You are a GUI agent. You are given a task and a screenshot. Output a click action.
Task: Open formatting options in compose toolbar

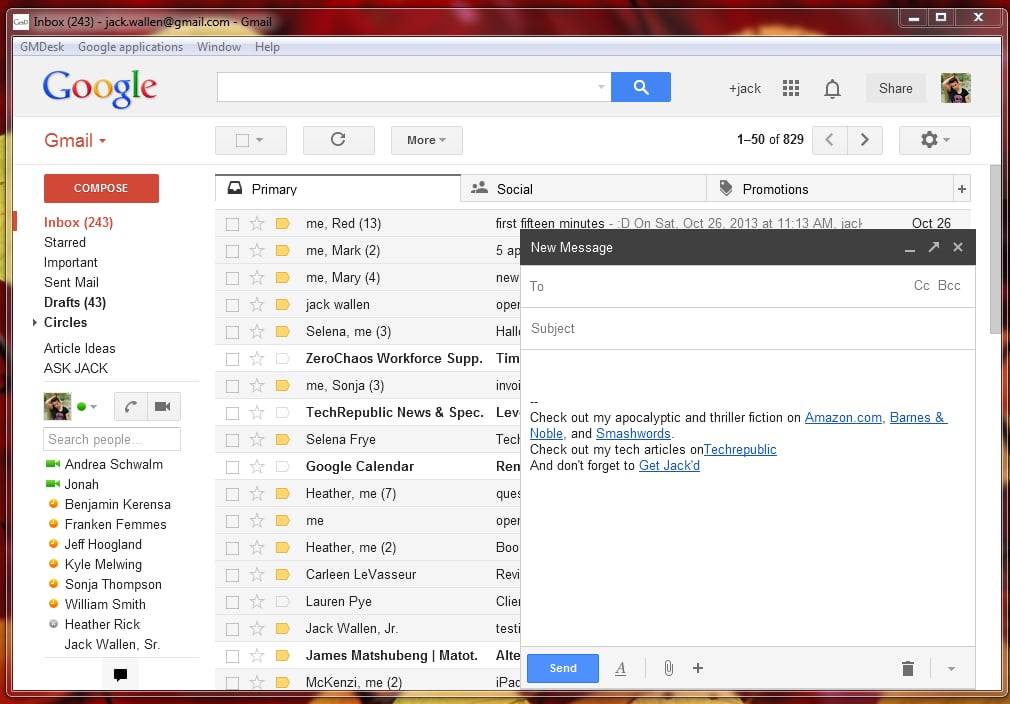point(620,669)
